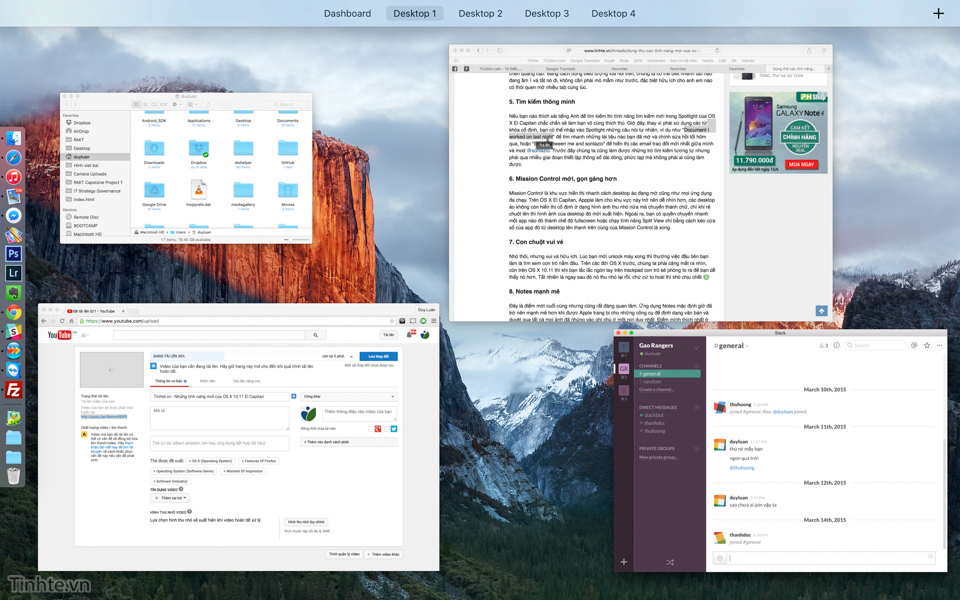Add a new team with Slack plus icon
Screen dimensions: 960x600
tap(623, 561)
